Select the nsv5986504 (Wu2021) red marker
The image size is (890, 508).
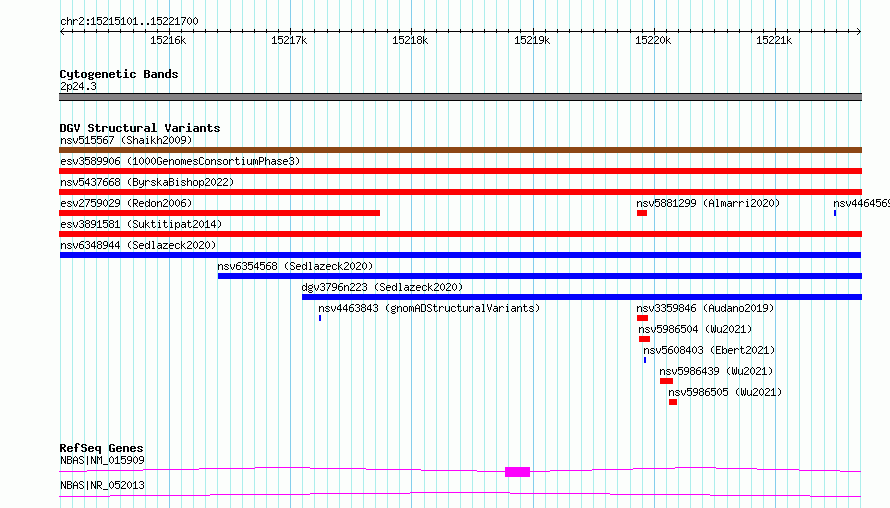pos(644,339)
